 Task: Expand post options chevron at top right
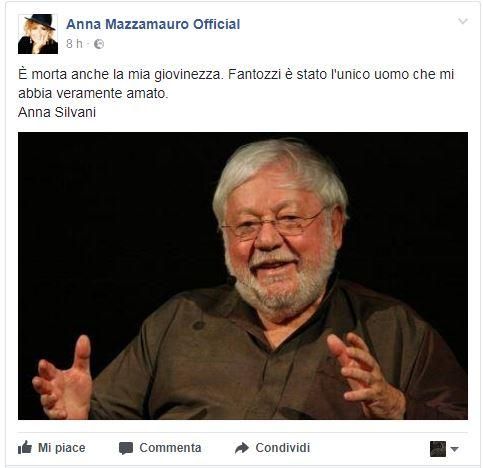click(463, 21)
